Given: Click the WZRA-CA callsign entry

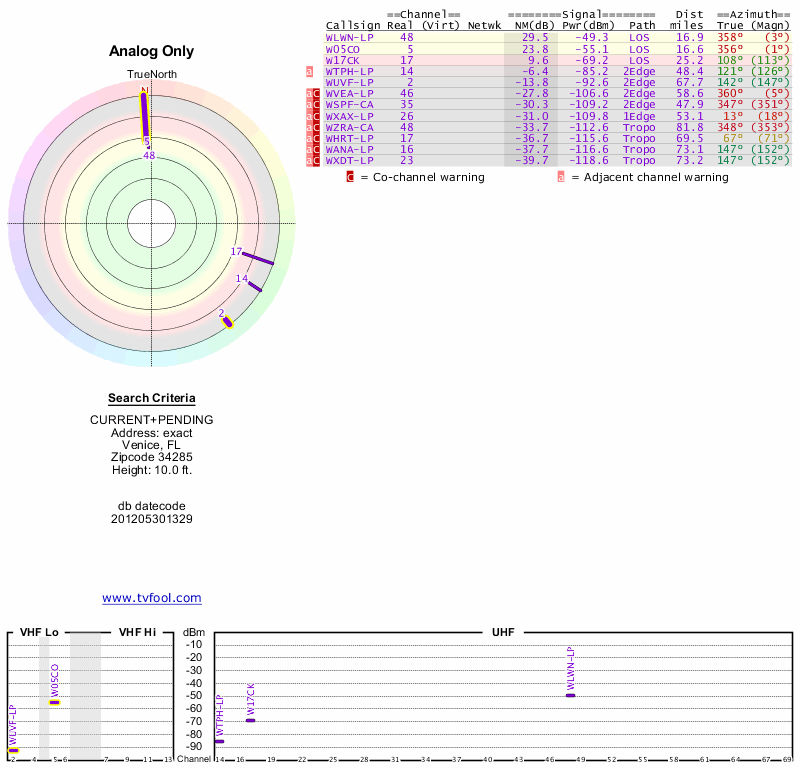Looking at the screenshot, I should 349,128.
